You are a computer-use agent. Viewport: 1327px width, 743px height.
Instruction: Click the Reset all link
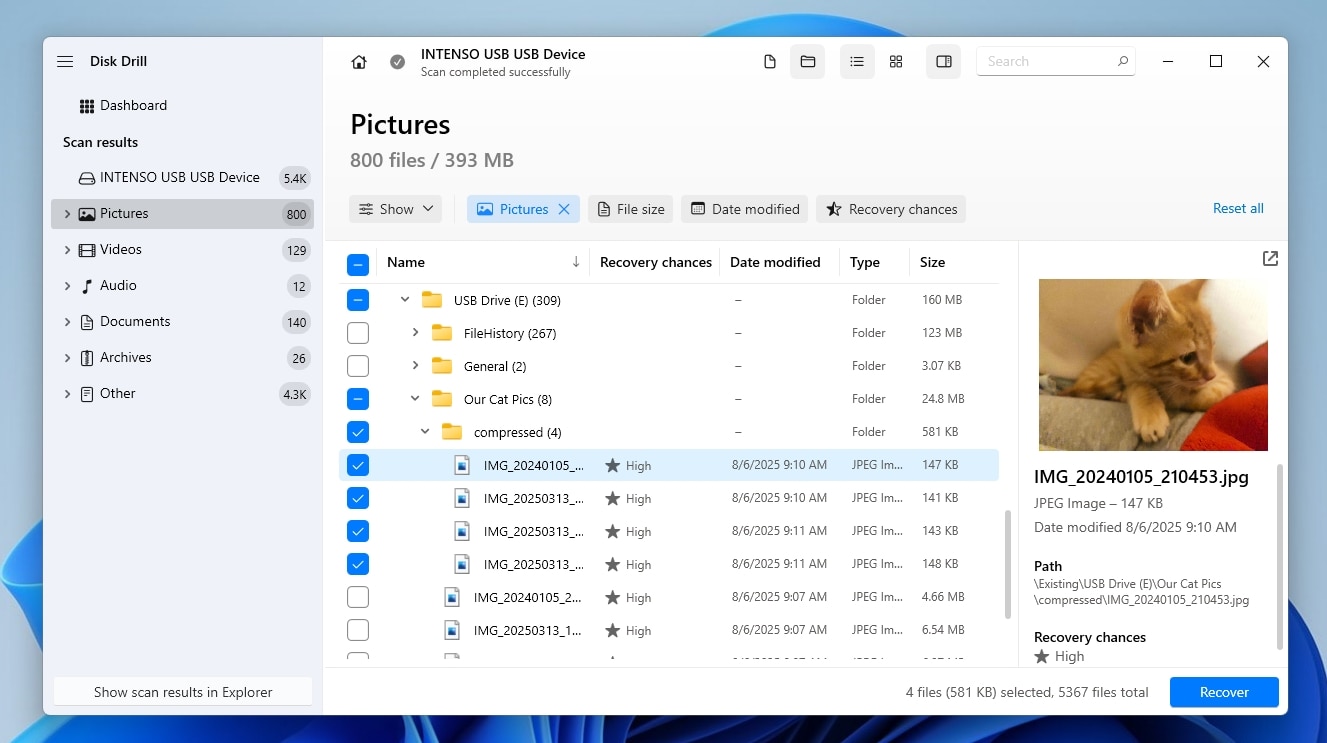coord(1237,208)
